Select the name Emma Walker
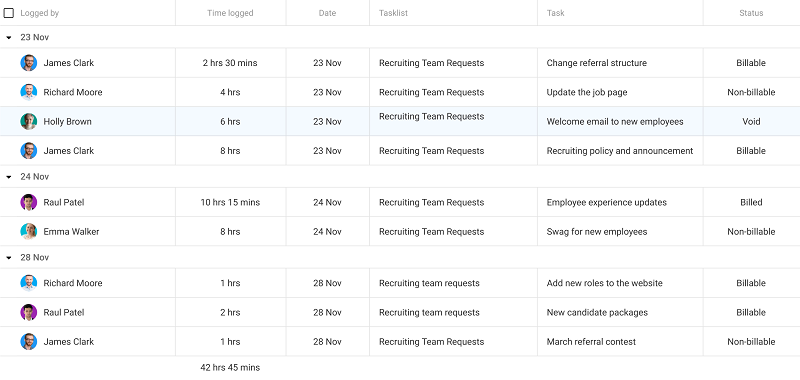Viewport: 800px width, 380px height. [x=71, y=232]
